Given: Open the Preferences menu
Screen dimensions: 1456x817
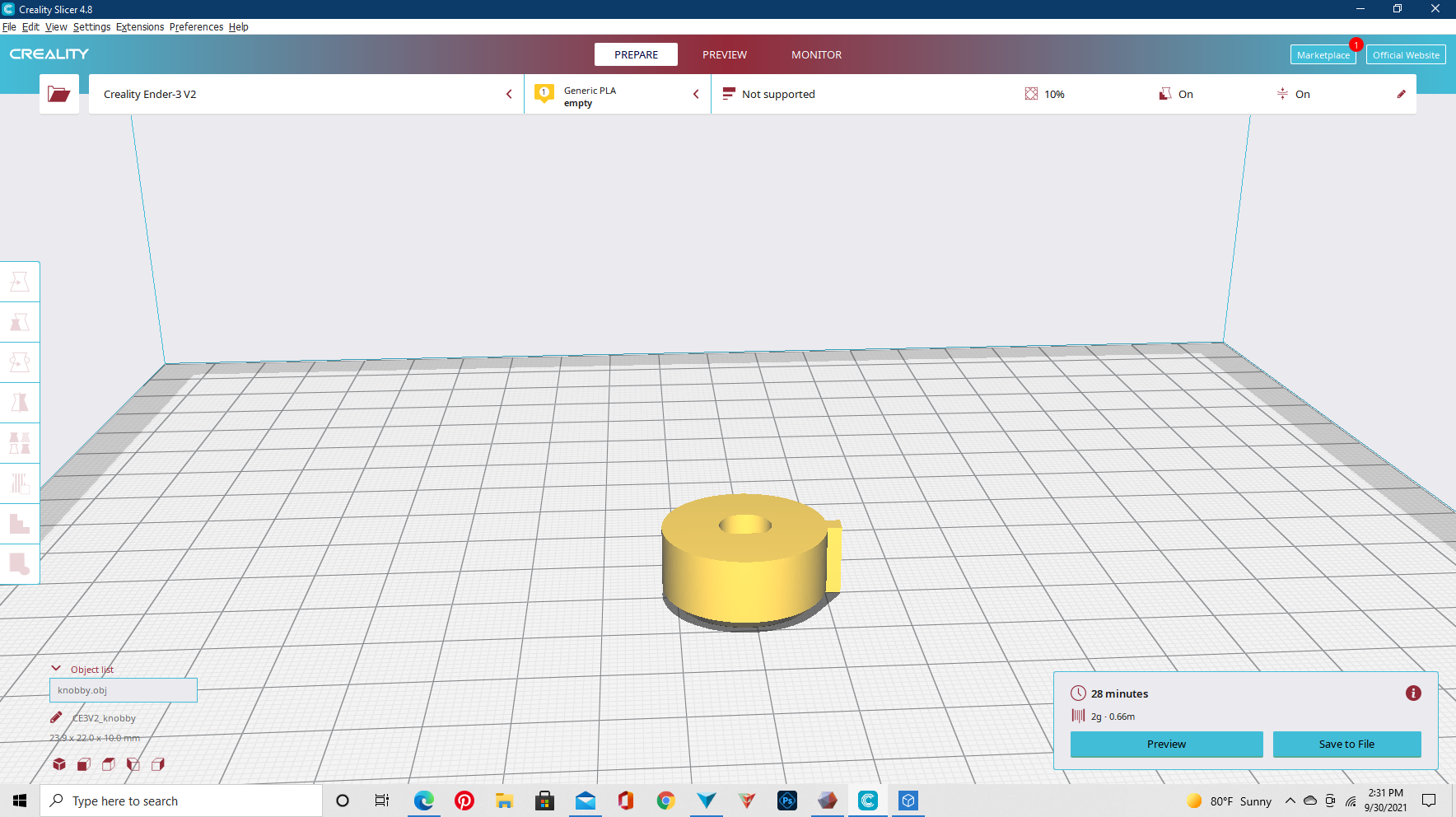Looking at the screenshot, I should click(x=196, y=26).
